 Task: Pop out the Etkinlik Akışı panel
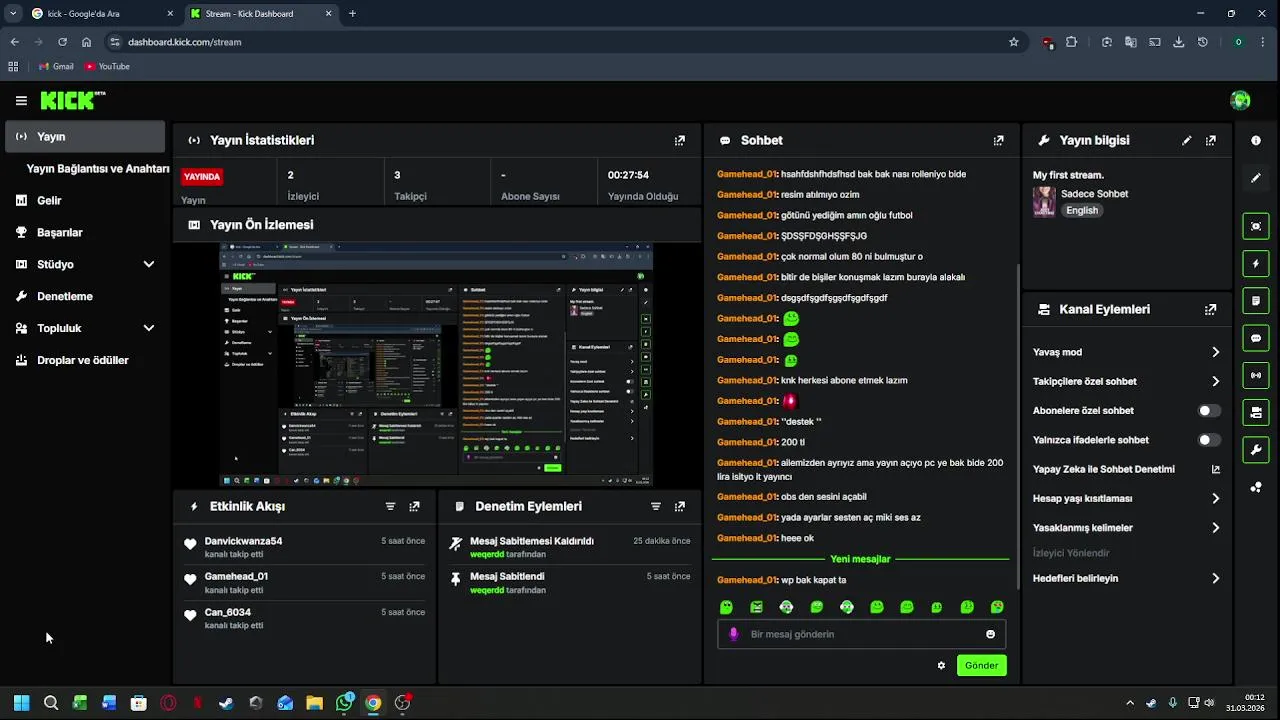tap(414, 507)
